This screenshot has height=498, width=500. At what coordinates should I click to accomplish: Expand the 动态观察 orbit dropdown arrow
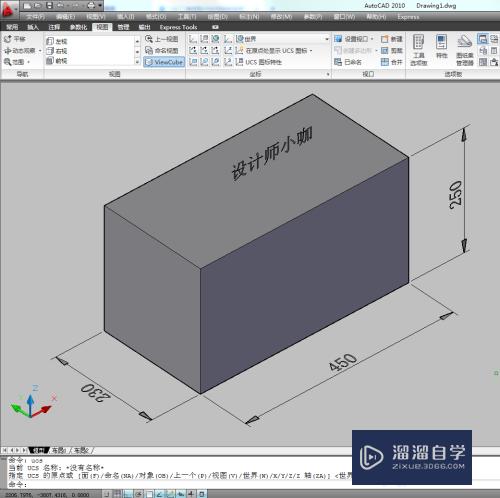point(40,51)
